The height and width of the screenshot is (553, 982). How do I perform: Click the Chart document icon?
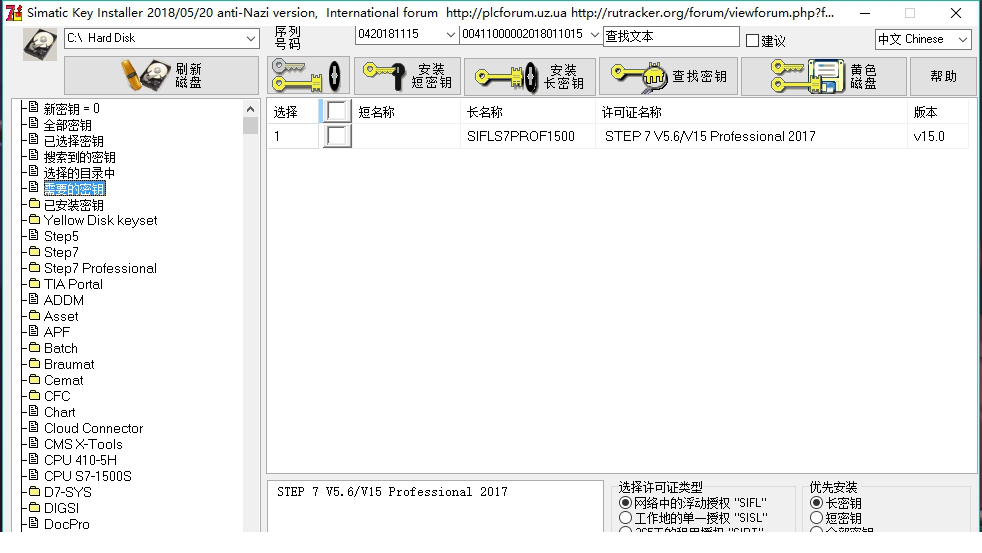[34, 411]
